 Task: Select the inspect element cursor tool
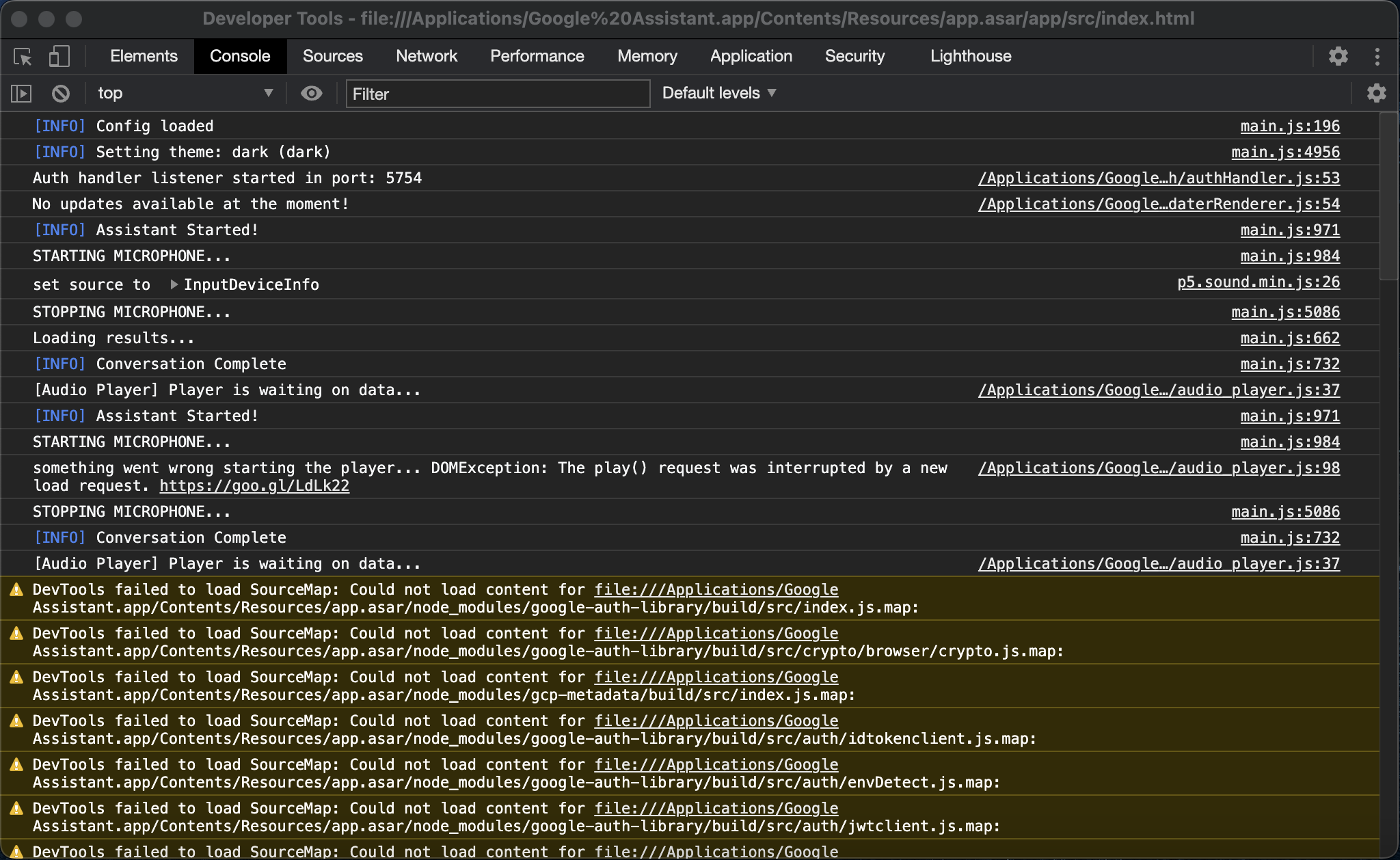(x=21, y=56)
